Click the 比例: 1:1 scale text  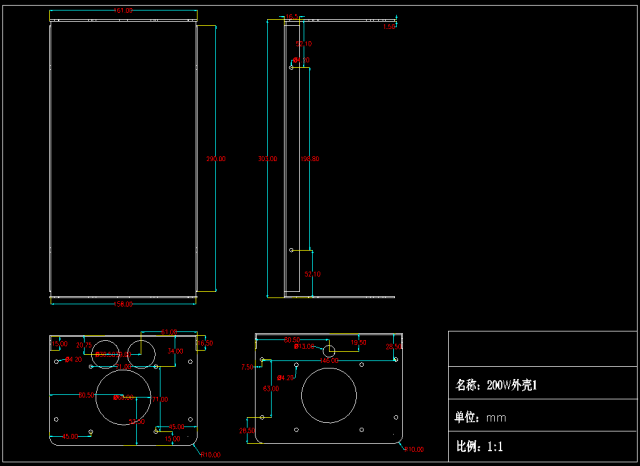coord(480,446)
